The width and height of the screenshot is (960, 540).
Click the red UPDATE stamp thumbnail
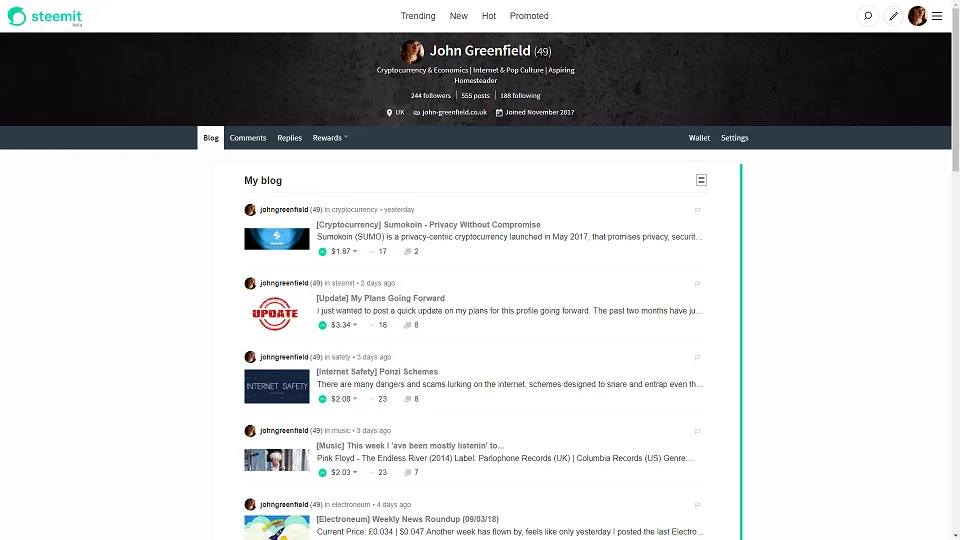pyautogui.click(x=277, y=313)
